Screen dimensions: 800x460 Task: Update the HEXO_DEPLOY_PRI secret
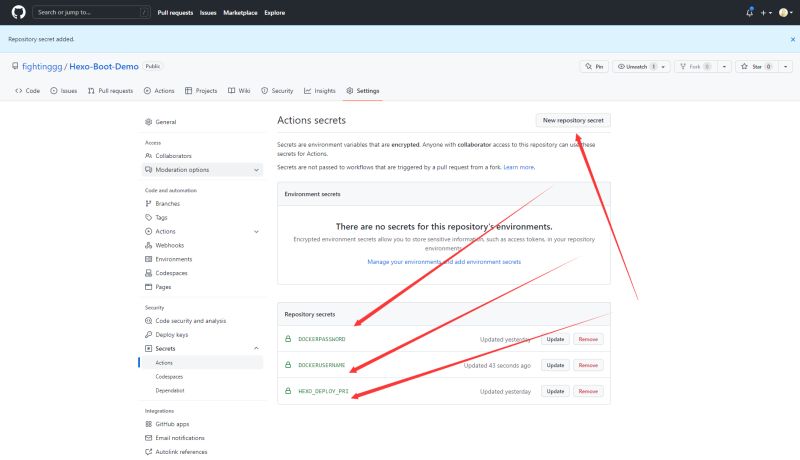[555, 391]
